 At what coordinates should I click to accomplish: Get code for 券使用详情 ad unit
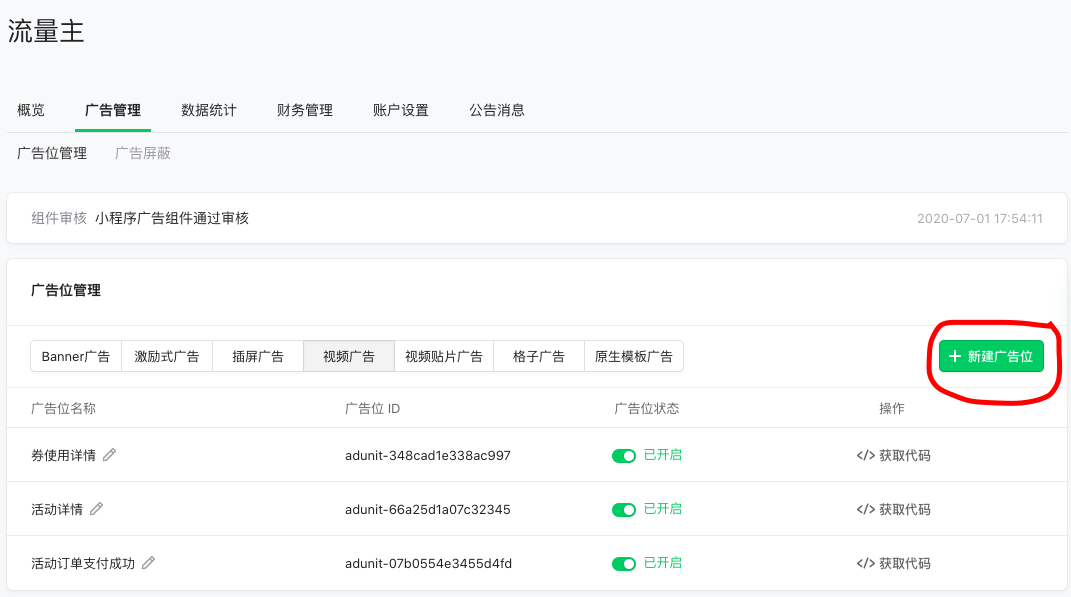click(x=893, y=456)
